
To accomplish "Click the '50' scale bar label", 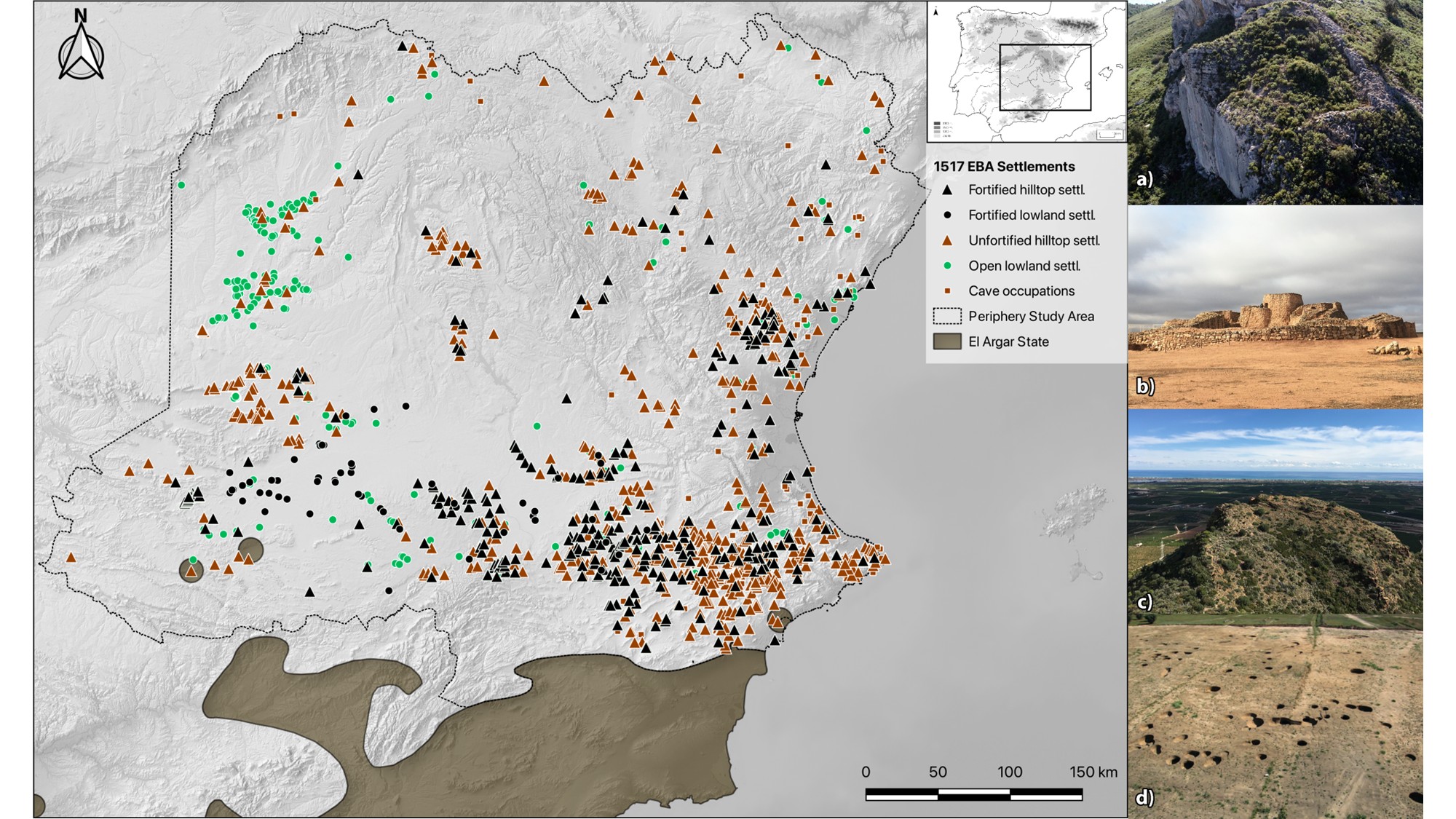I will click(938, 772).
